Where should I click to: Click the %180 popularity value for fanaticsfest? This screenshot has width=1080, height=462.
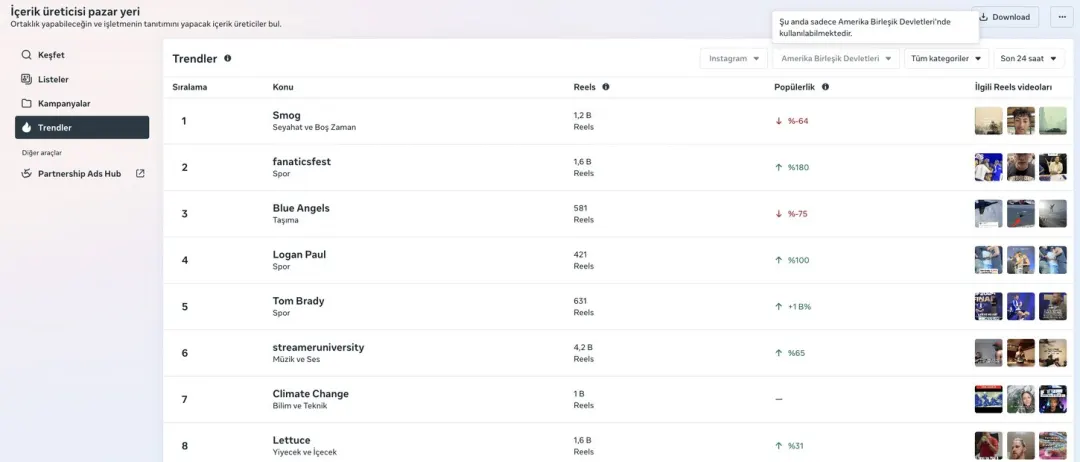click(798, 167)
